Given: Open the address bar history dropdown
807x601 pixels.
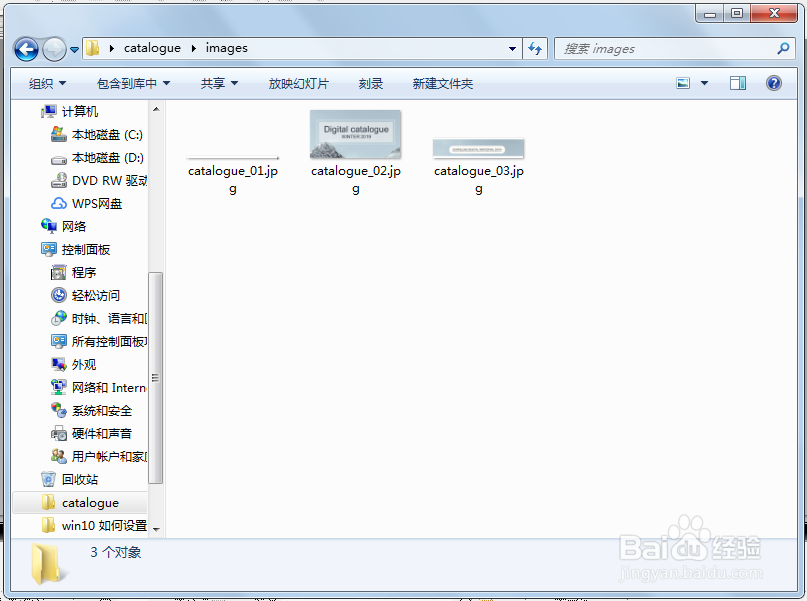Looking at the screenshot, I should (x=512, y=49).
